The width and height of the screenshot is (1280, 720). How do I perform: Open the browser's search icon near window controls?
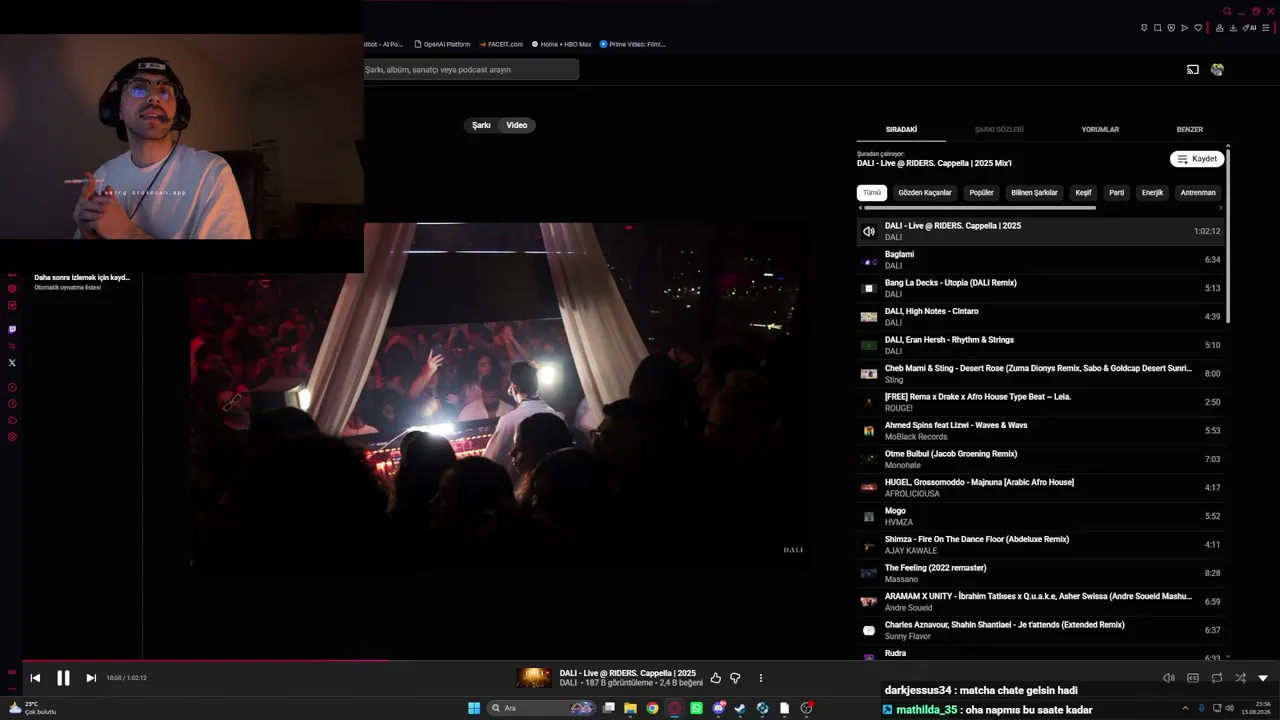pos(1227,12)
